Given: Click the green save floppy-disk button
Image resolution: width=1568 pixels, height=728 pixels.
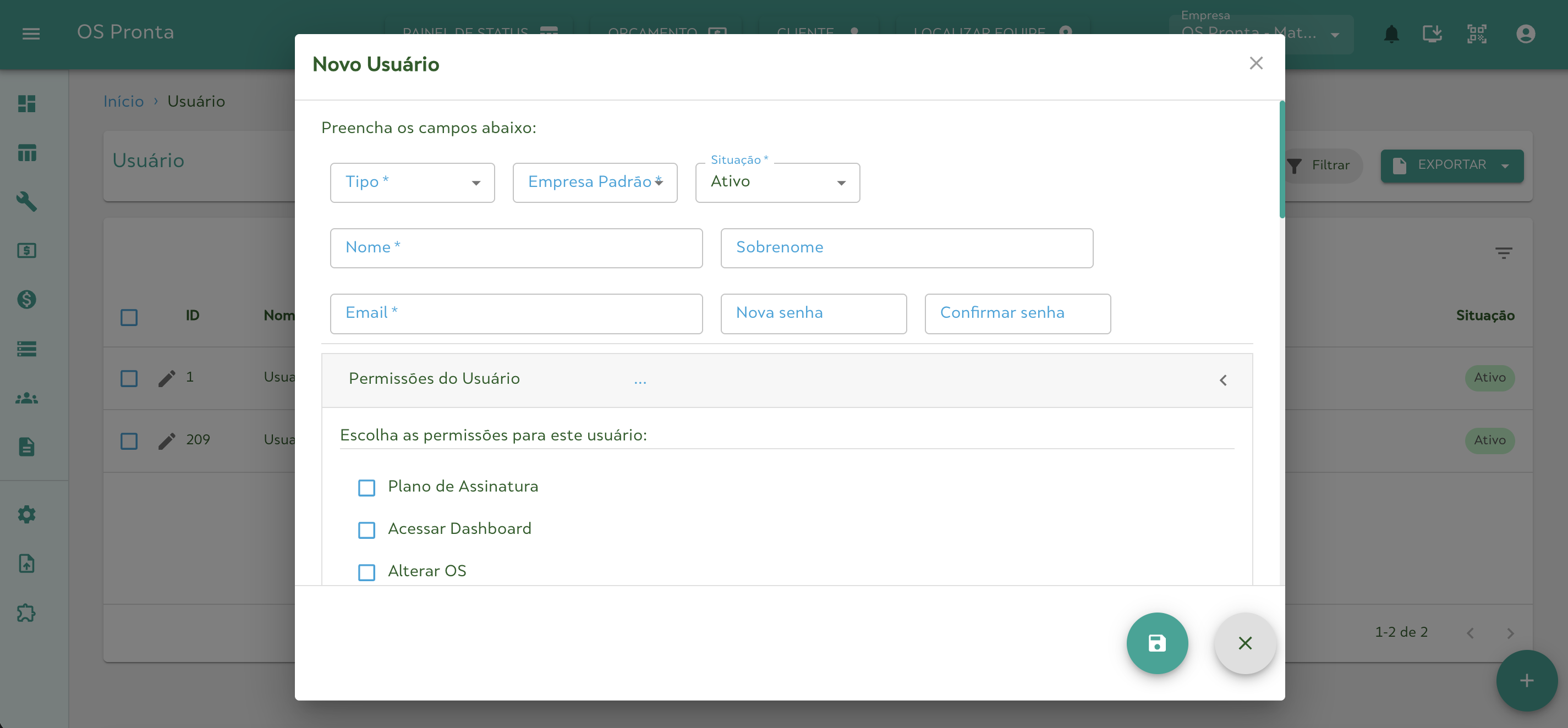Looking at the screenshot, I should pyautogui.click(x=1156, y=643).
